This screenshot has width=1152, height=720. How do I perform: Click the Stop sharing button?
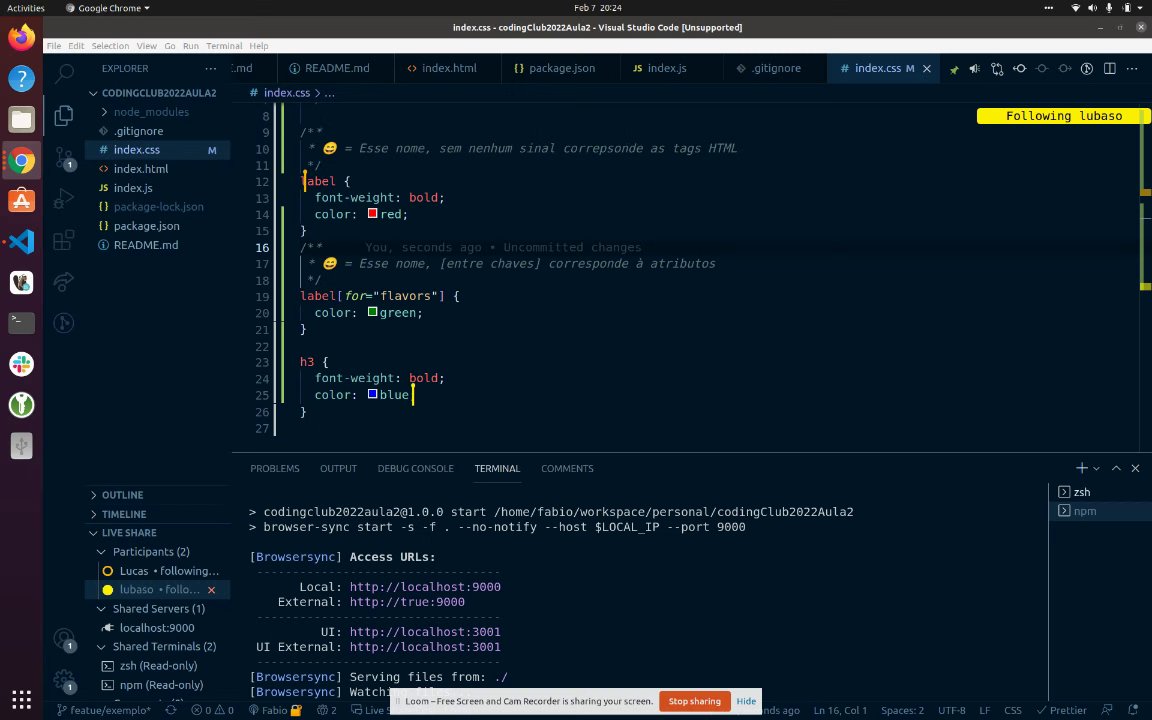pyautogui.click(x=694, y=701)
